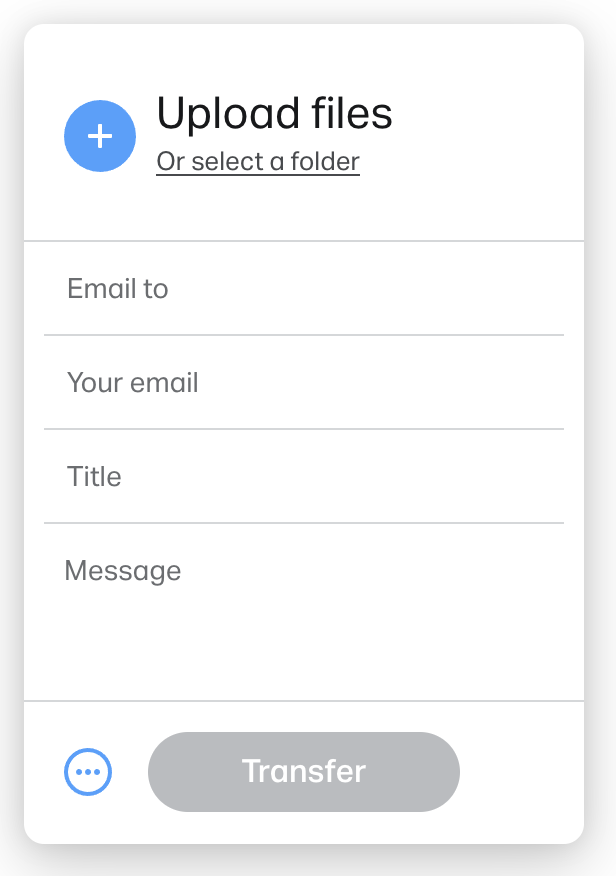Click the white plus sign in the circle
The width and height of the screenshot is (616, 876).
pyautogui.click(x=100, y=136)
